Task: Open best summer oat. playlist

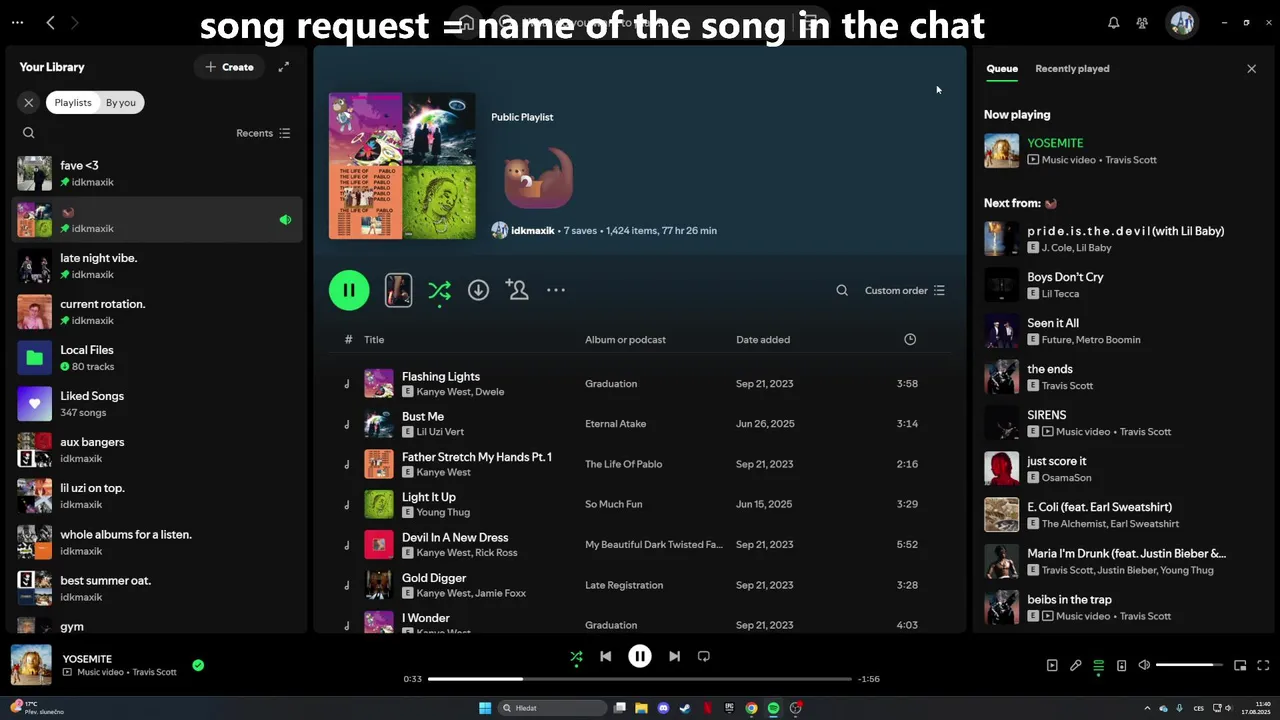Action: click(157, 588)
